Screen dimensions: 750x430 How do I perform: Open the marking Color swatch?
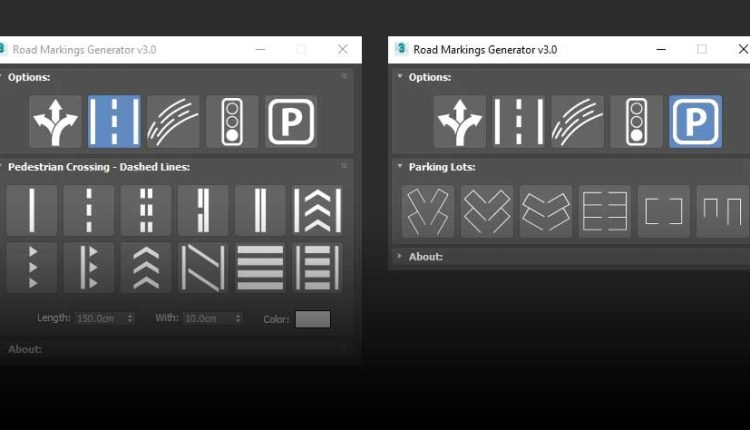tap(312, 319)
